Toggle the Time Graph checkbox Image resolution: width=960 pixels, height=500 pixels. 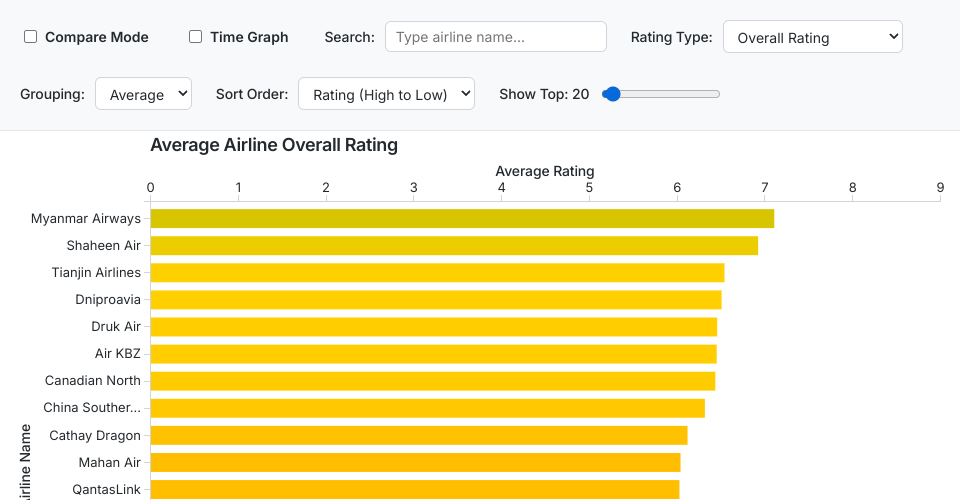pyautogui.click(x=196, y=37)
